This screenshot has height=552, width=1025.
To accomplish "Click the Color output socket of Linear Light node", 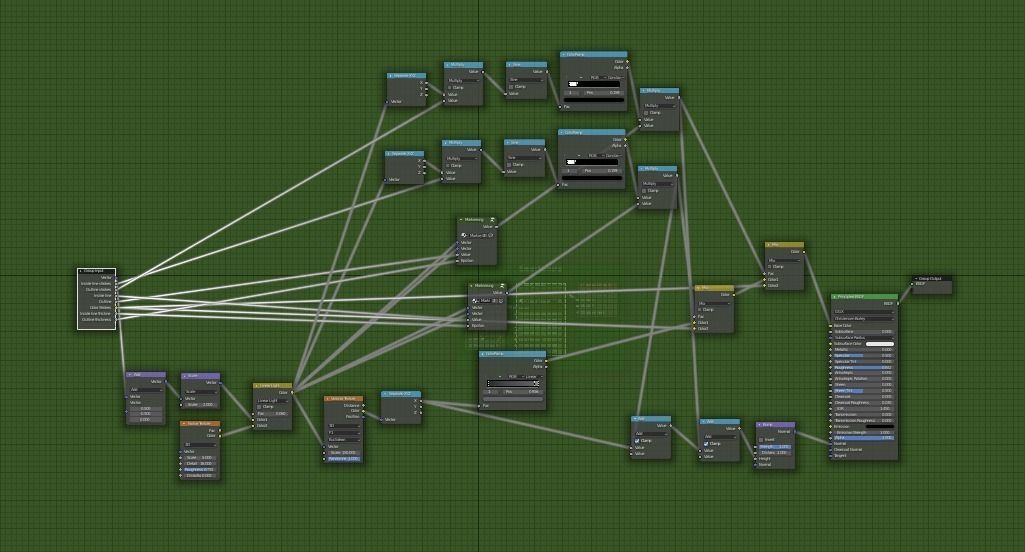I will (x=292, y=392).
